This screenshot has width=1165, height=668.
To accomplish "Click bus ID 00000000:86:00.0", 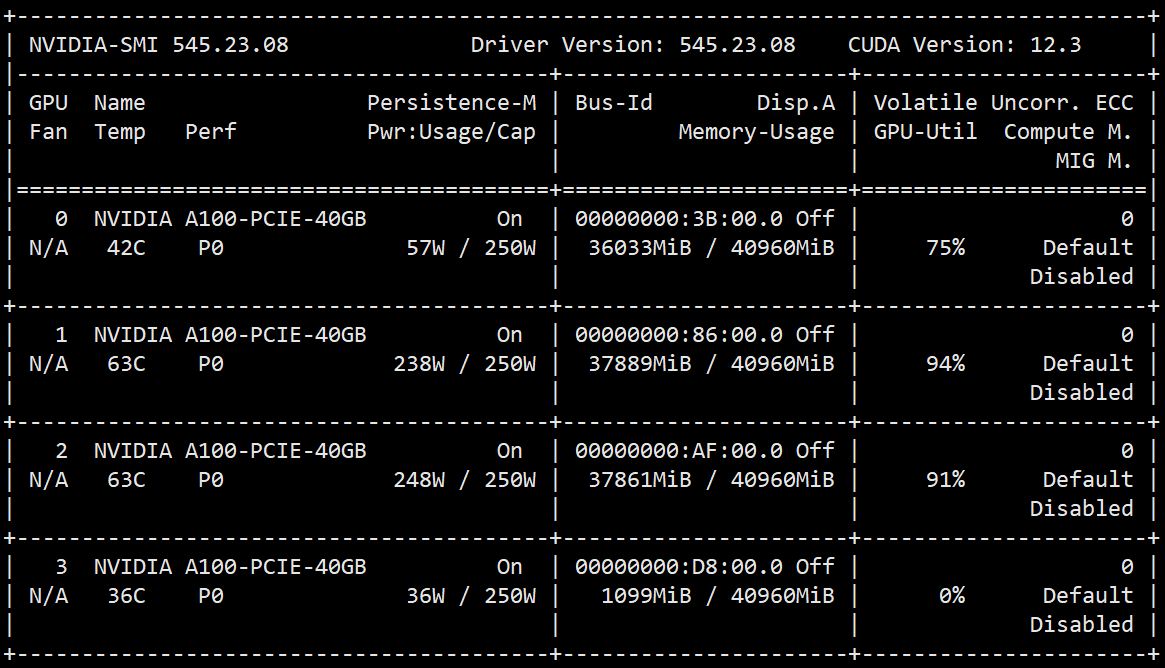I will tap(678, 335).
